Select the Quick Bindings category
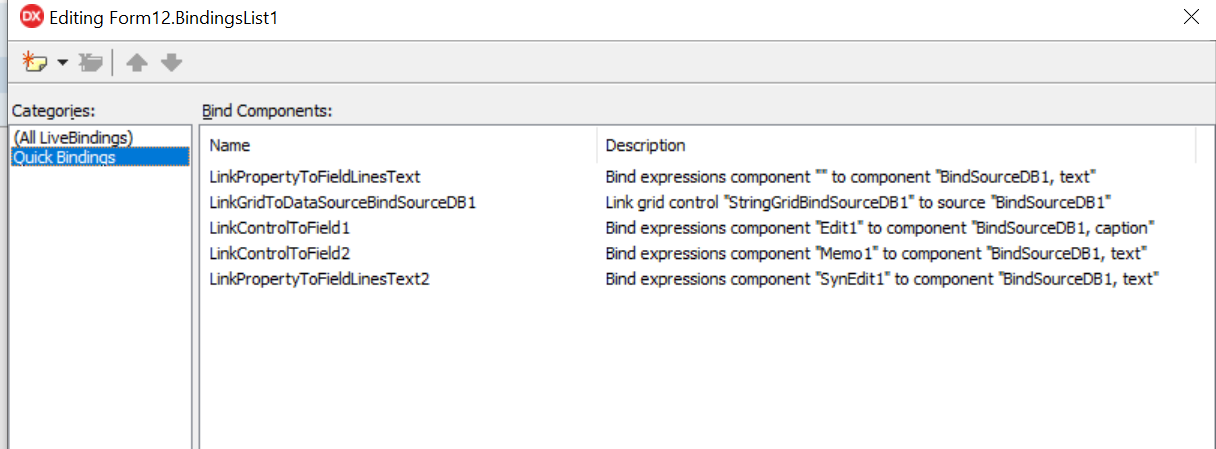Viewport: 1216px width, 449px height. pyautogui.click(x=64, y=157)
